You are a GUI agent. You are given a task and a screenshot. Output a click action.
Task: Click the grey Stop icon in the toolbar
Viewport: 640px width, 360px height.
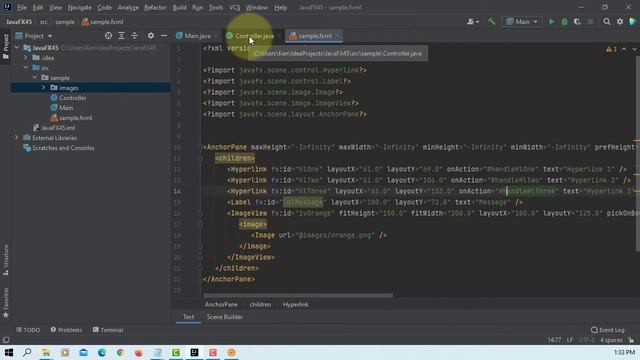point(590,22)
